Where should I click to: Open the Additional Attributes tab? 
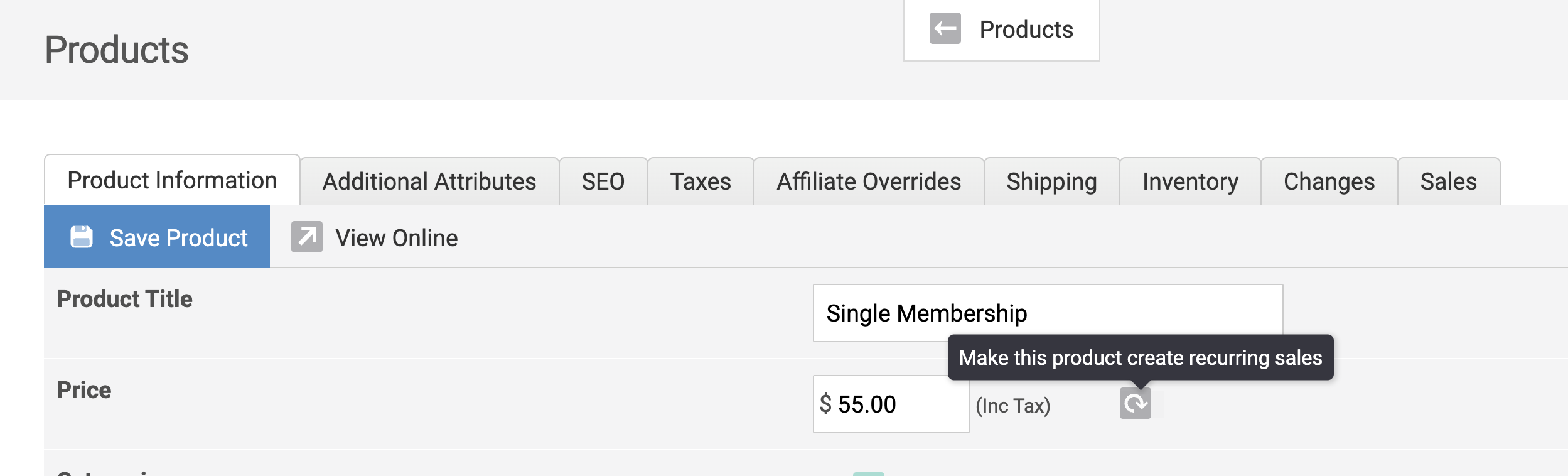click(x=429, y=182)
